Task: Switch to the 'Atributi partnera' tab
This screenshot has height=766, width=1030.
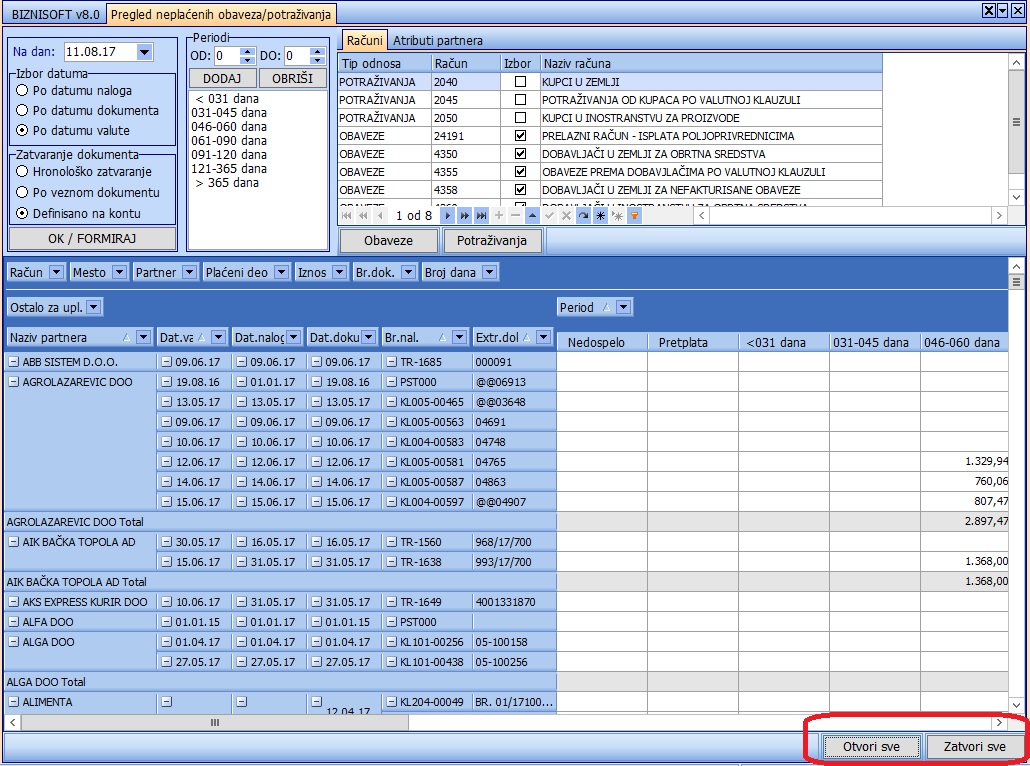Action: 437,41
